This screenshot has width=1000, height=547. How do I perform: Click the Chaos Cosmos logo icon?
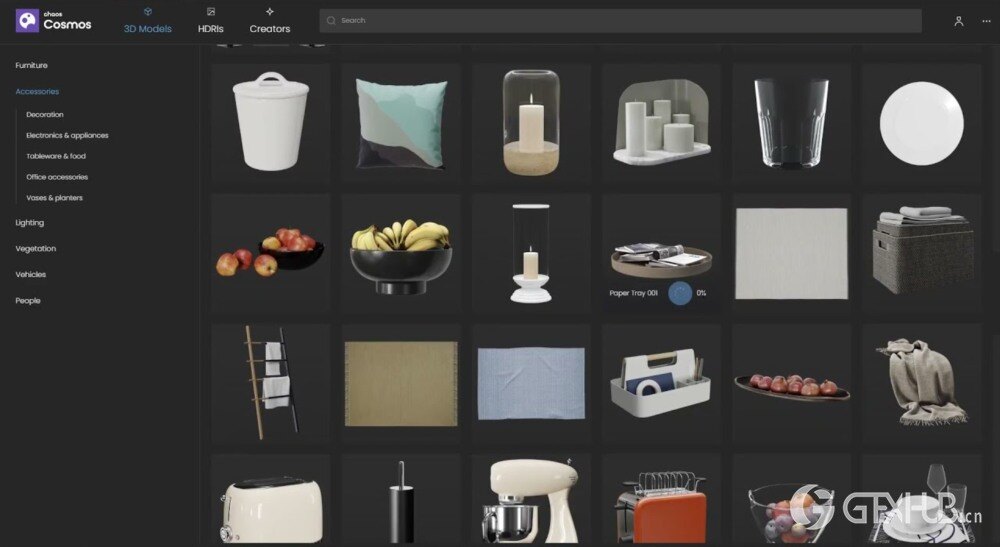point(27,21)
